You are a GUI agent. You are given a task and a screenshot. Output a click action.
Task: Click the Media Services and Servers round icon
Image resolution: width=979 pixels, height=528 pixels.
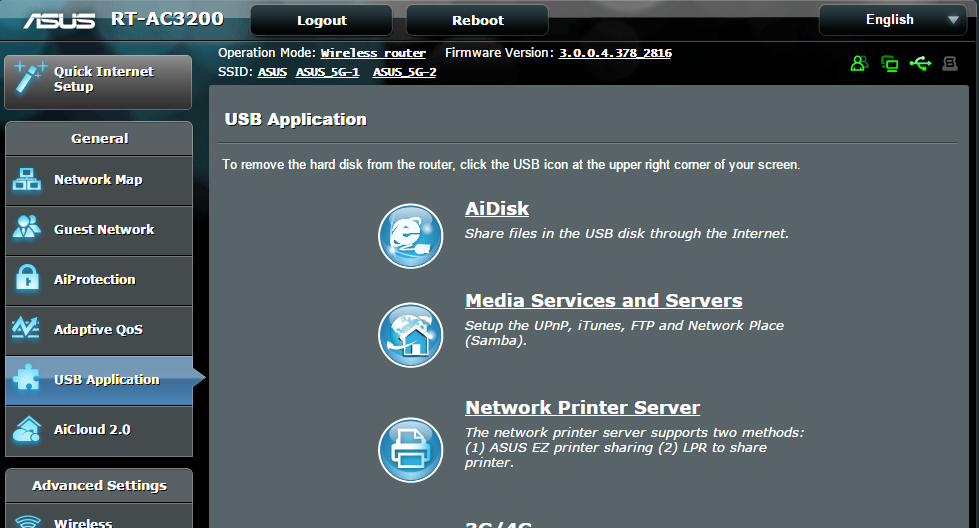[x=410, y=335]
